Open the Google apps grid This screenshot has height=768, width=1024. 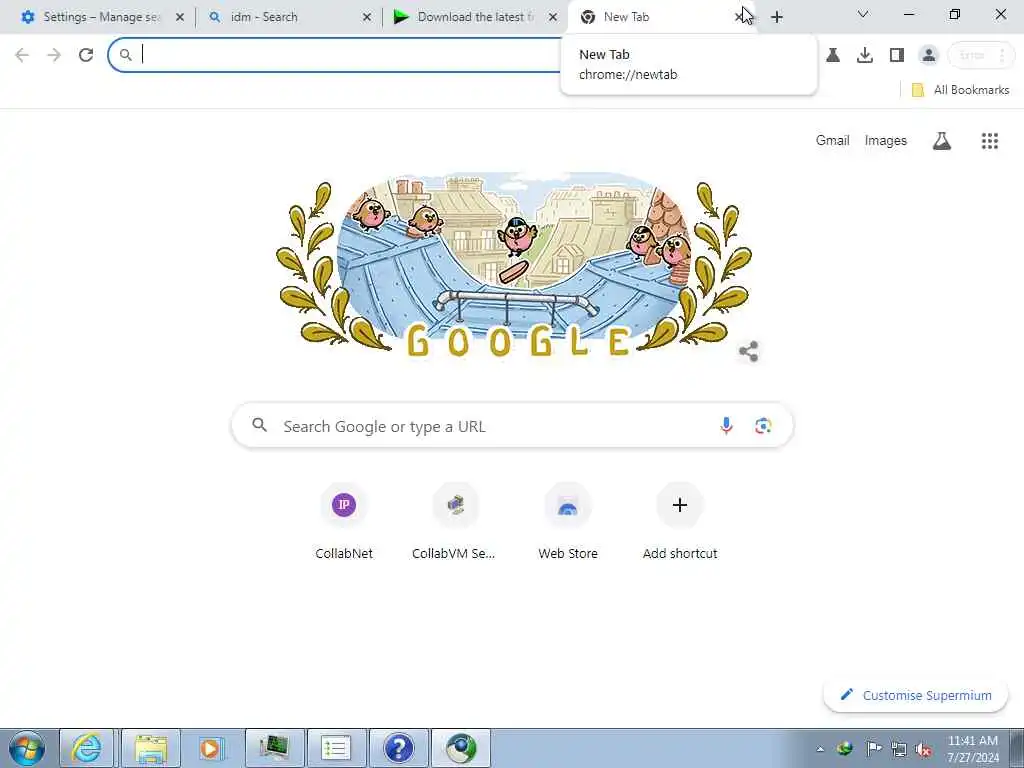click(990, 141)
